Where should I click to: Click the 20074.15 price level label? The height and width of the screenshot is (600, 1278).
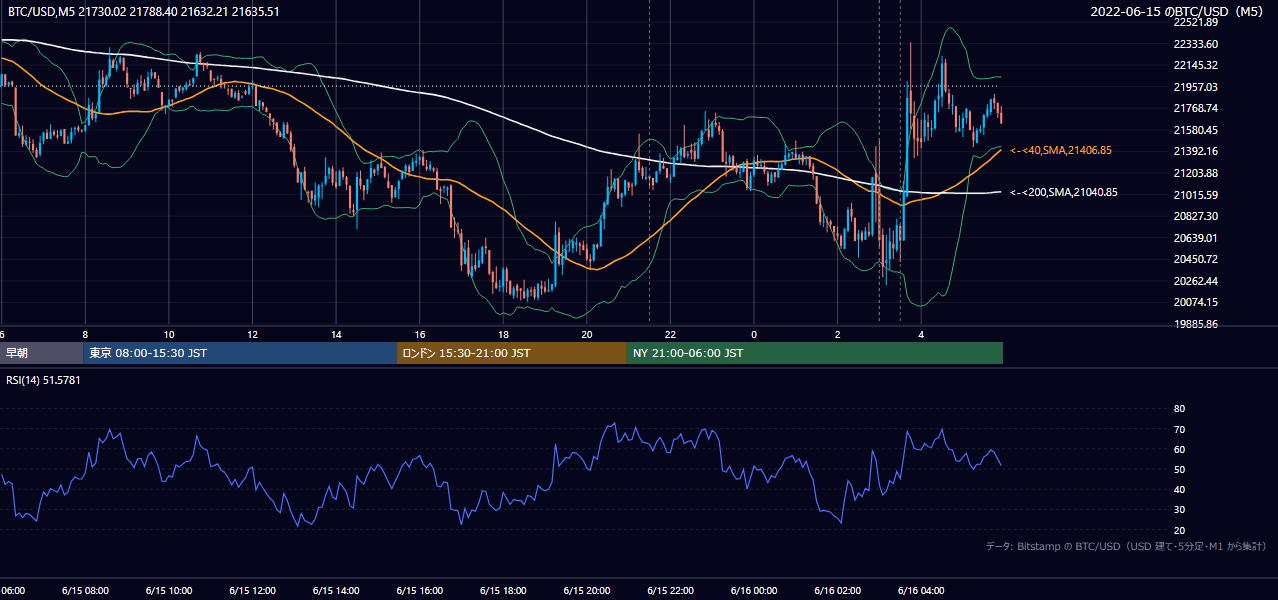1196,302
